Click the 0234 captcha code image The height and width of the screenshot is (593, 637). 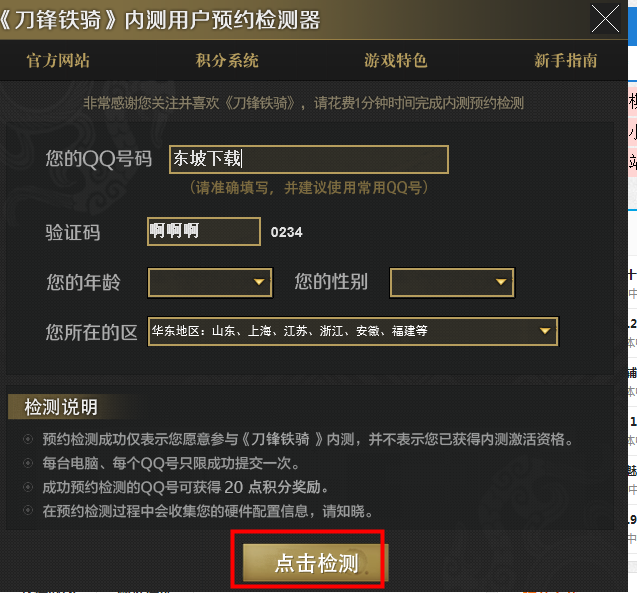pyautogui.click(x=286, y=232)
